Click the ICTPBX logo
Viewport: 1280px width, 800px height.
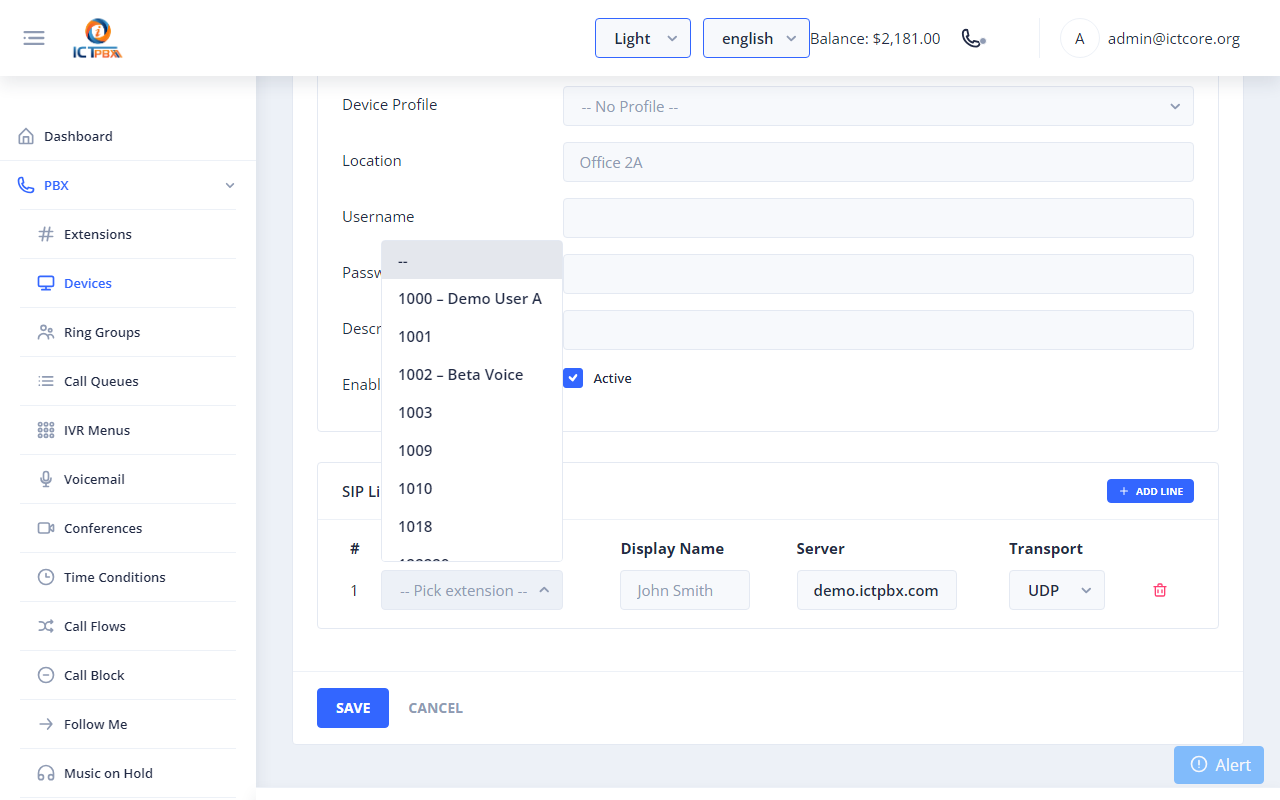pyautogui.click(x=98, y=39)
